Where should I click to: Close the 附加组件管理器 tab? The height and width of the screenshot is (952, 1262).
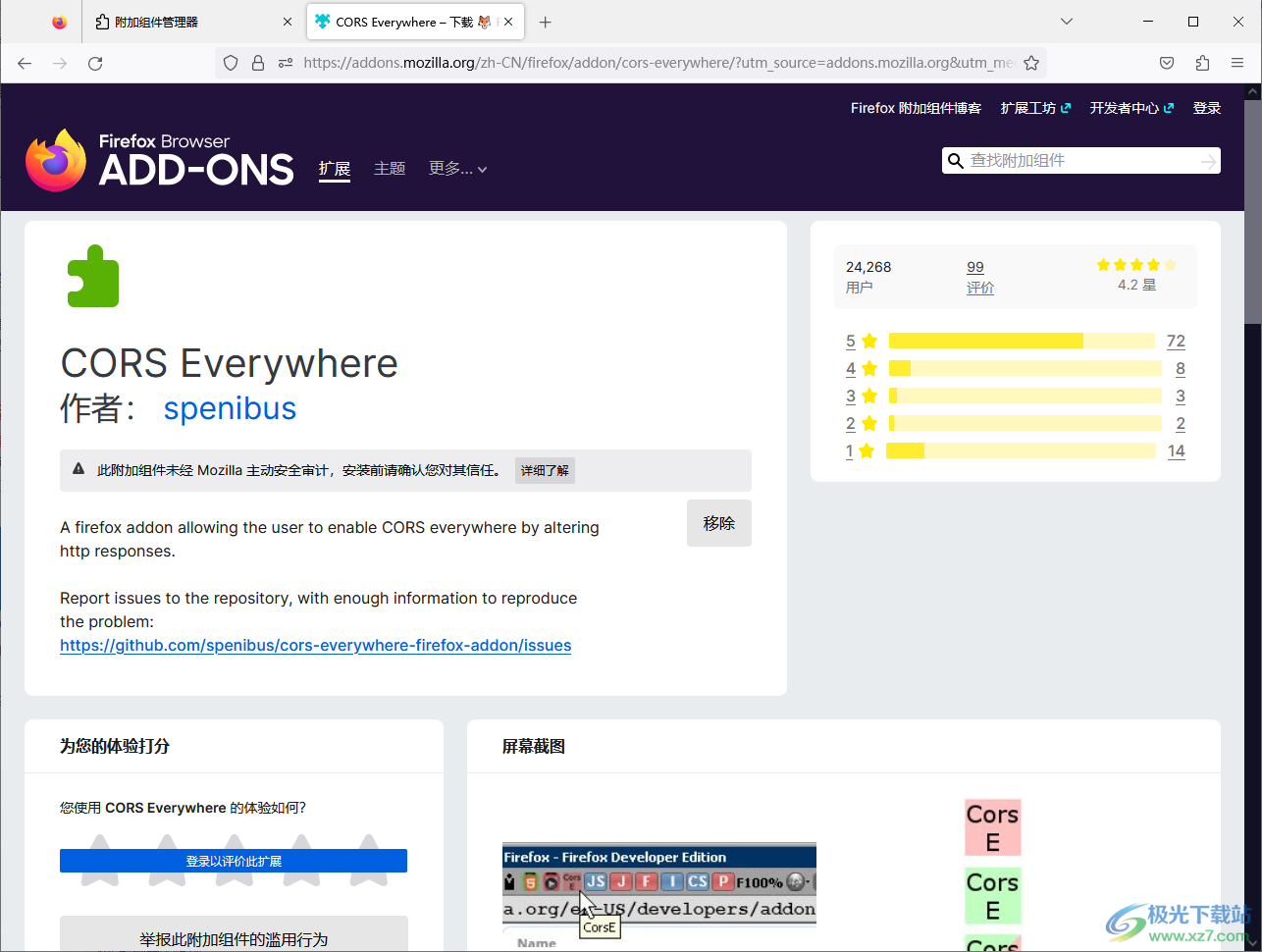[x=288, y=22]
